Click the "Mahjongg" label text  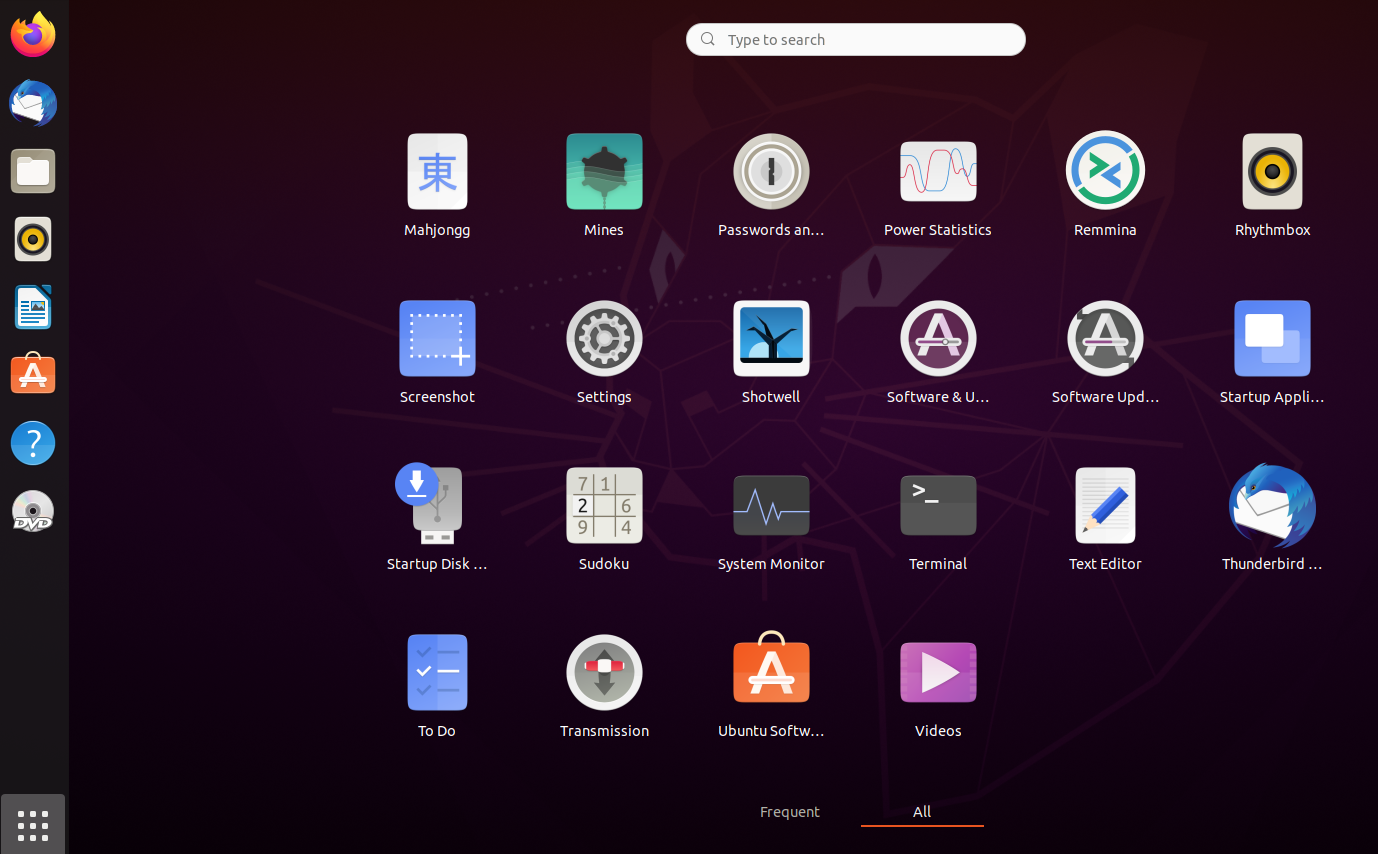(x=437, y=230)
